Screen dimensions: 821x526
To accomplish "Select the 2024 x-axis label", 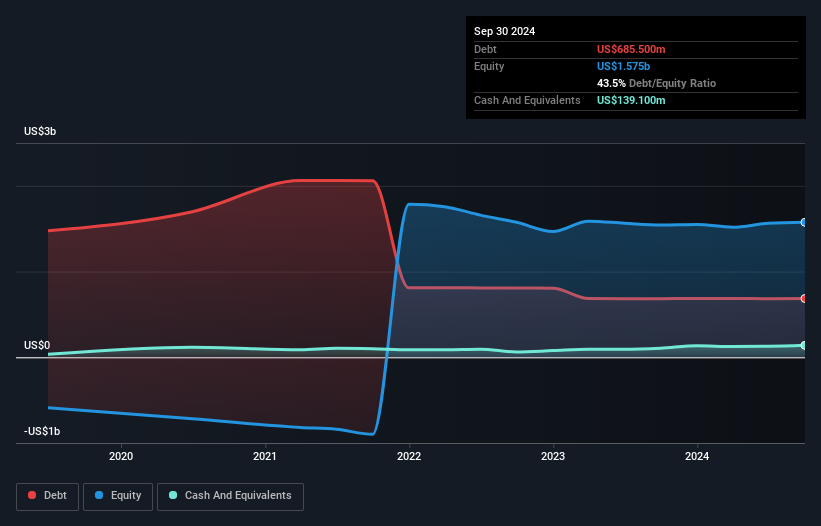I will 697,456.
